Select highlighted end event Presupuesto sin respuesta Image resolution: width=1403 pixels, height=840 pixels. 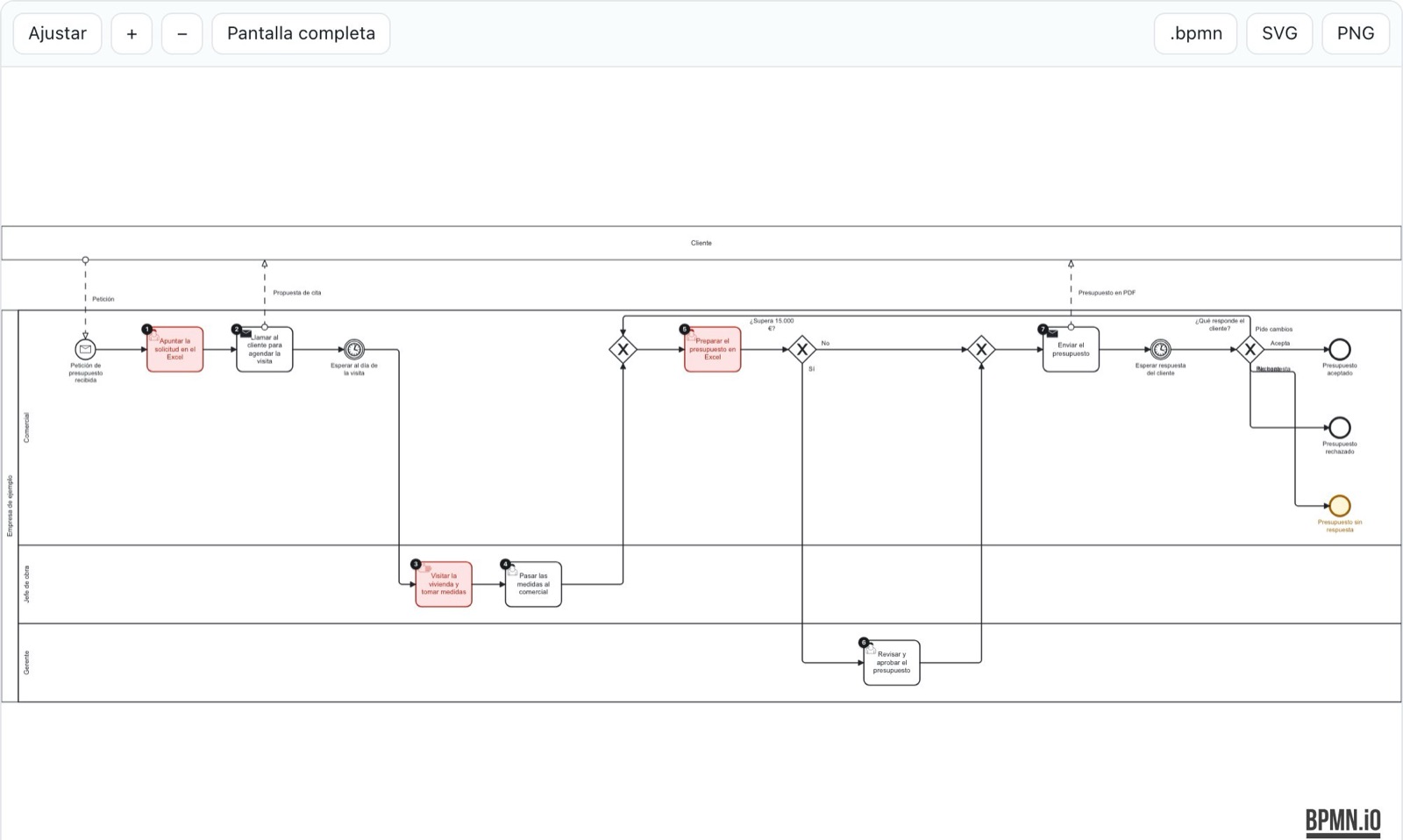pyautogui.click(x=1340, y=506)
